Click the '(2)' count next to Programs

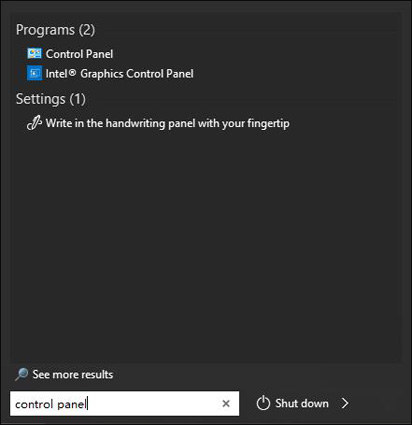pos(87,30)
